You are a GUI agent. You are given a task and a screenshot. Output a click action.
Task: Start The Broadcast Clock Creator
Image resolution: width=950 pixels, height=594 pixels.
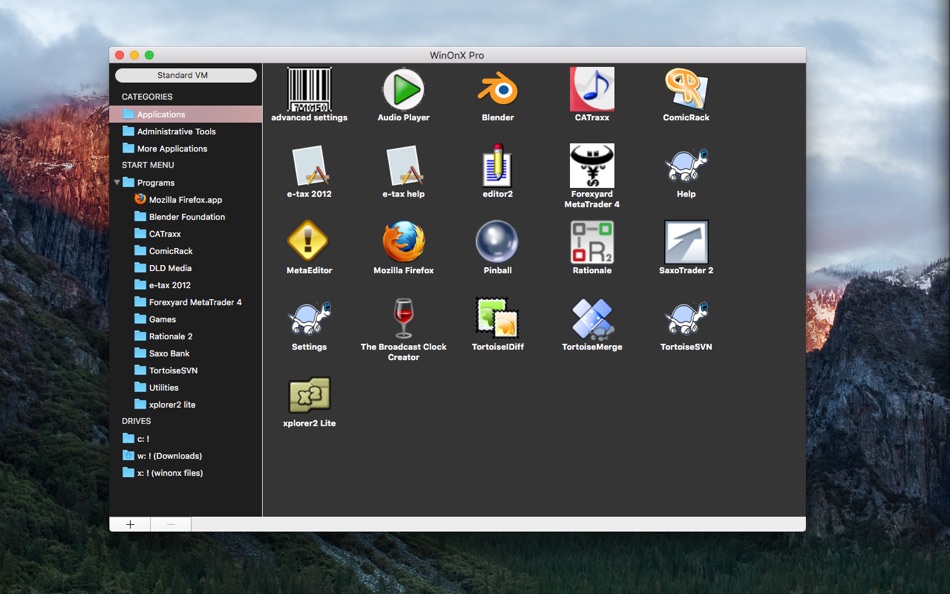pyautogui.click(x=403, y=318)
